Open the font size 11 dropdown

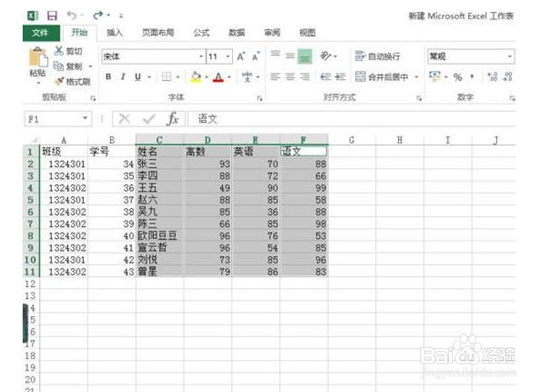tap(228, 56)
